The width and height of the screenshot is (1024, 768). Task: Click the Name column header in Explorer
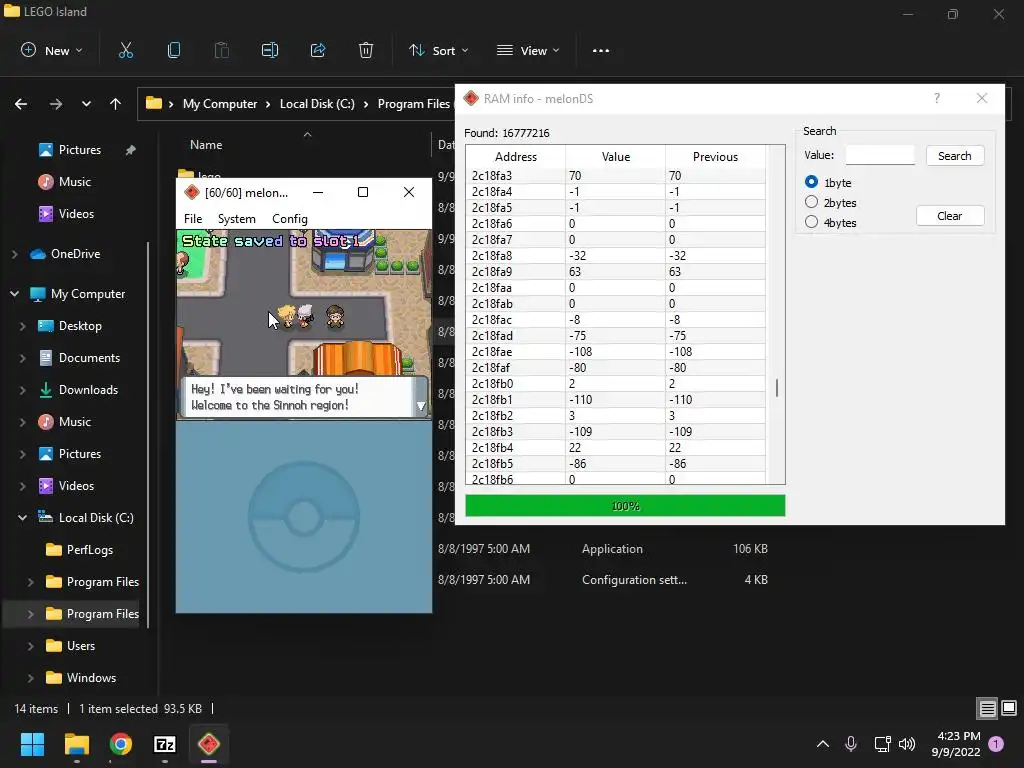[206, 145]
